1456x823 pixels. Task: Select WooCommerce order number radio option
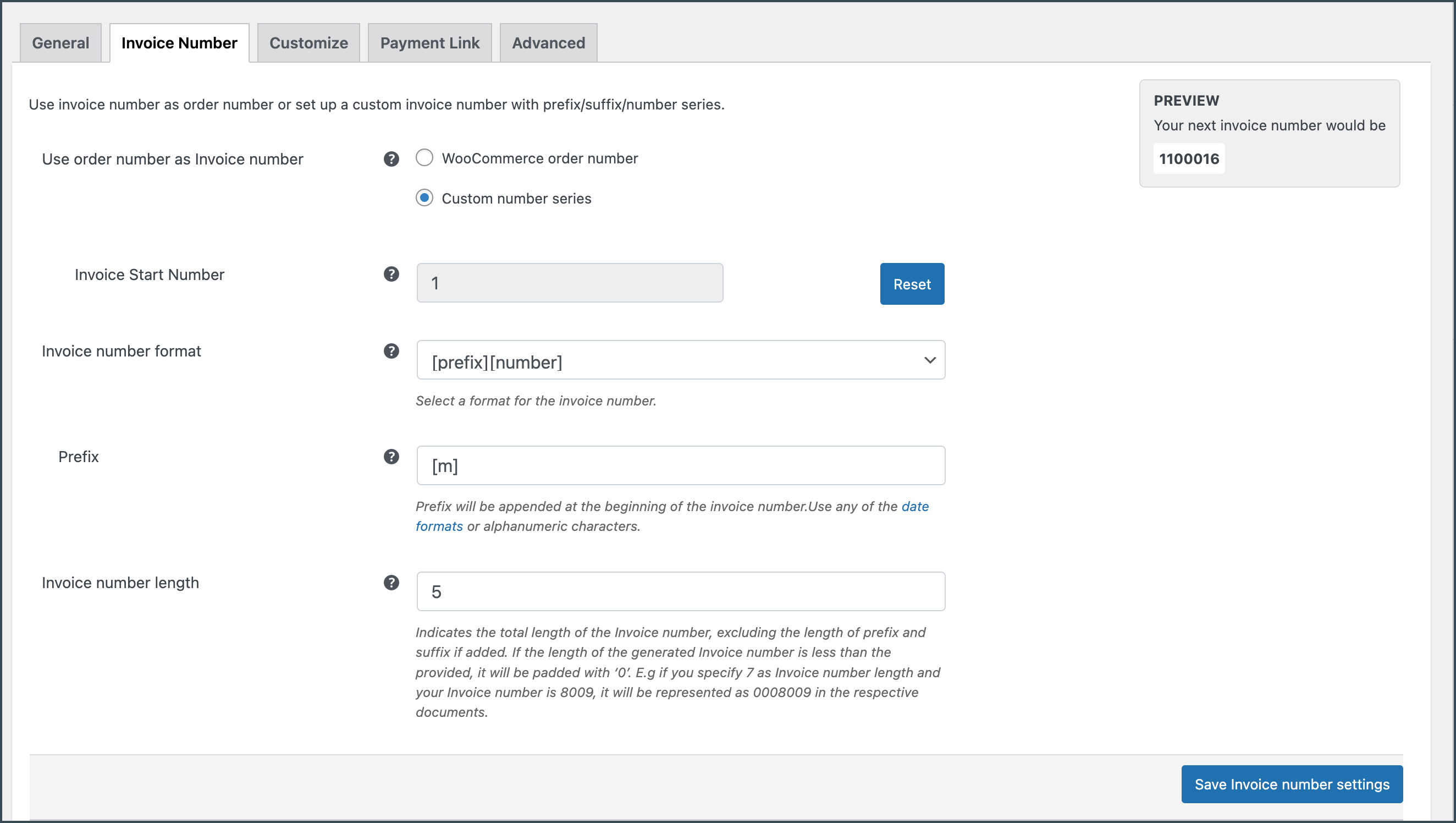pos(424,158)
